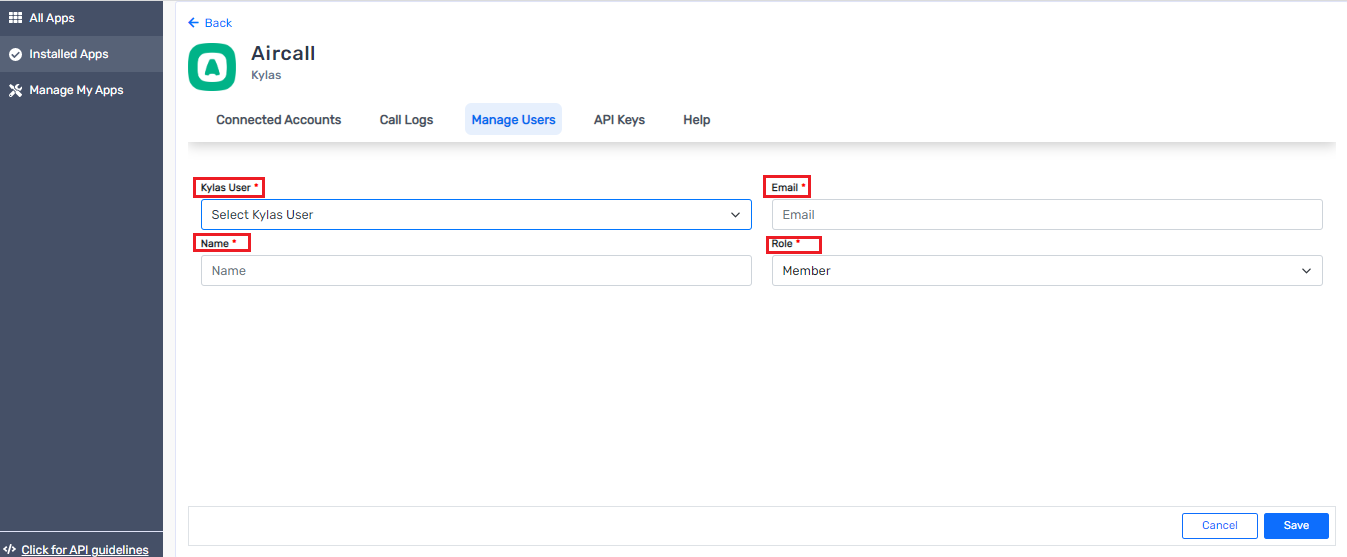Open the Installed Apps sidebar item

coord(81,54)
